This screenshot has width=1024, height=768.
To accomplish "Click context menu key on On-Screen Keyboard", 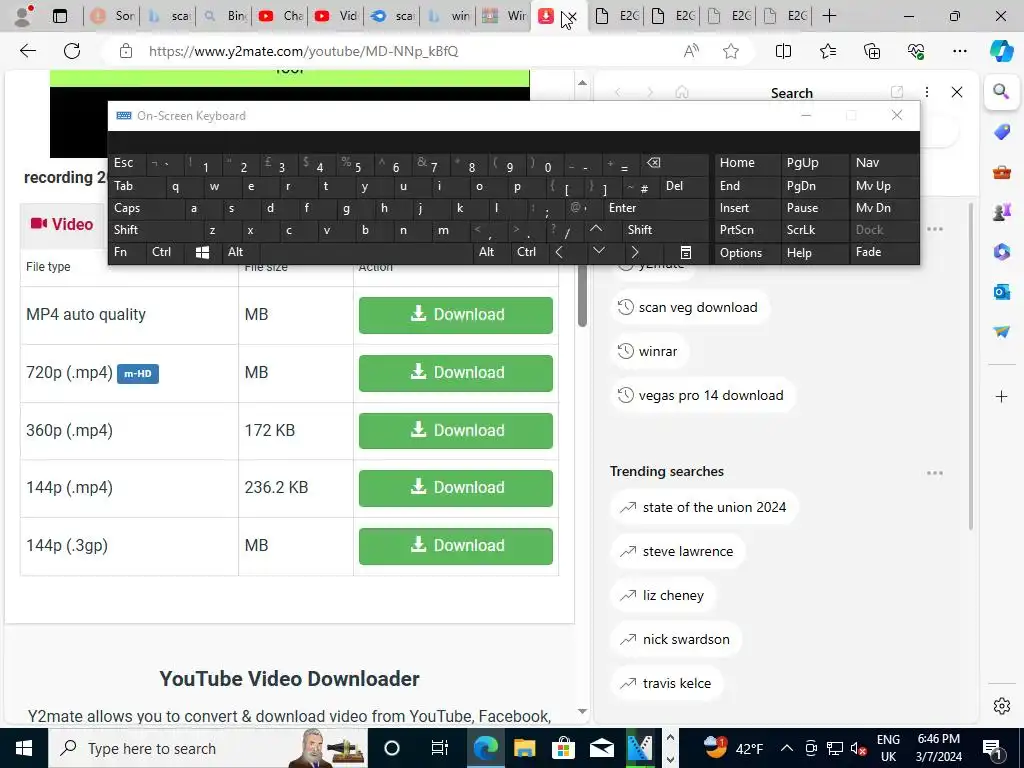I will pyautogui.click(x=685, y=252).
